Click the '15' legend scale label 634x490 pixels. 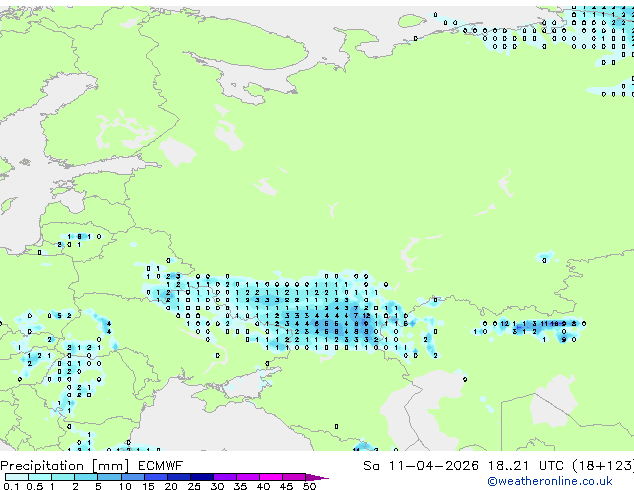148,486
